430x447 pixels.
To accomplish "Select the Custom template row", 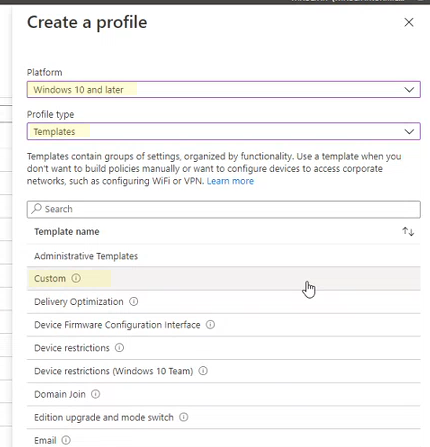I will click(224, 278).
